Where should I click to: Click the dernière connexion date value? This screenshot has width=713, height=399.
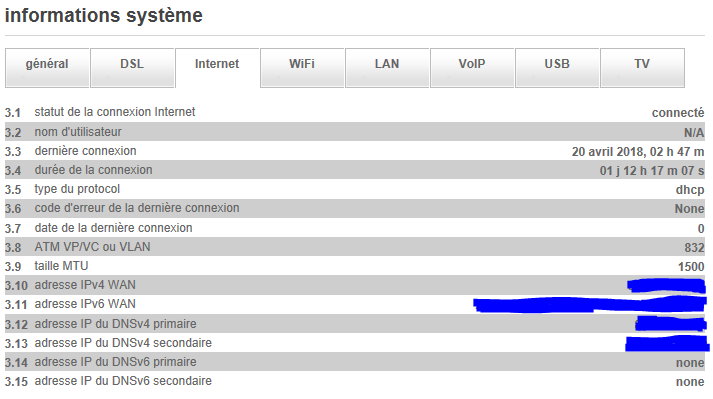[x=638, y=152]
